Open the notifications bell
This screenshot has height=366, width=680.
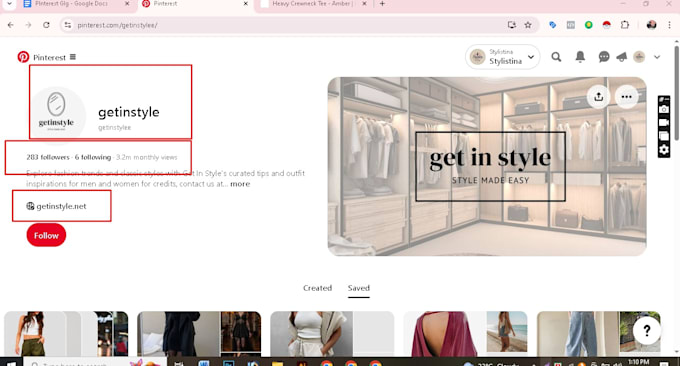580,57
